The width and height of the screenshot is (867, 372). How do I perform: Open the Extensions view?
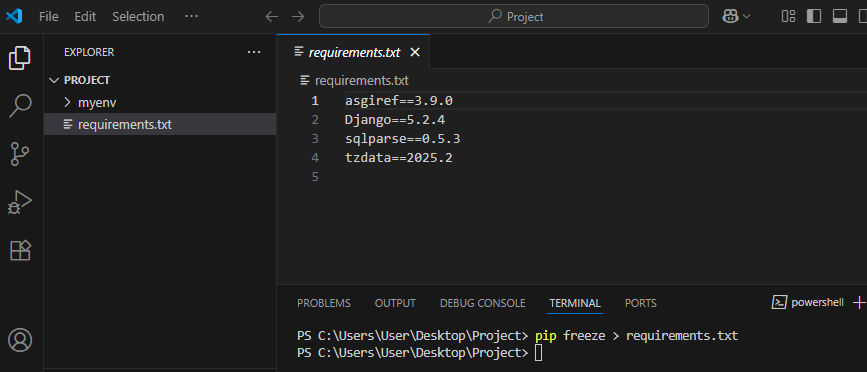[x=20, y=250]
